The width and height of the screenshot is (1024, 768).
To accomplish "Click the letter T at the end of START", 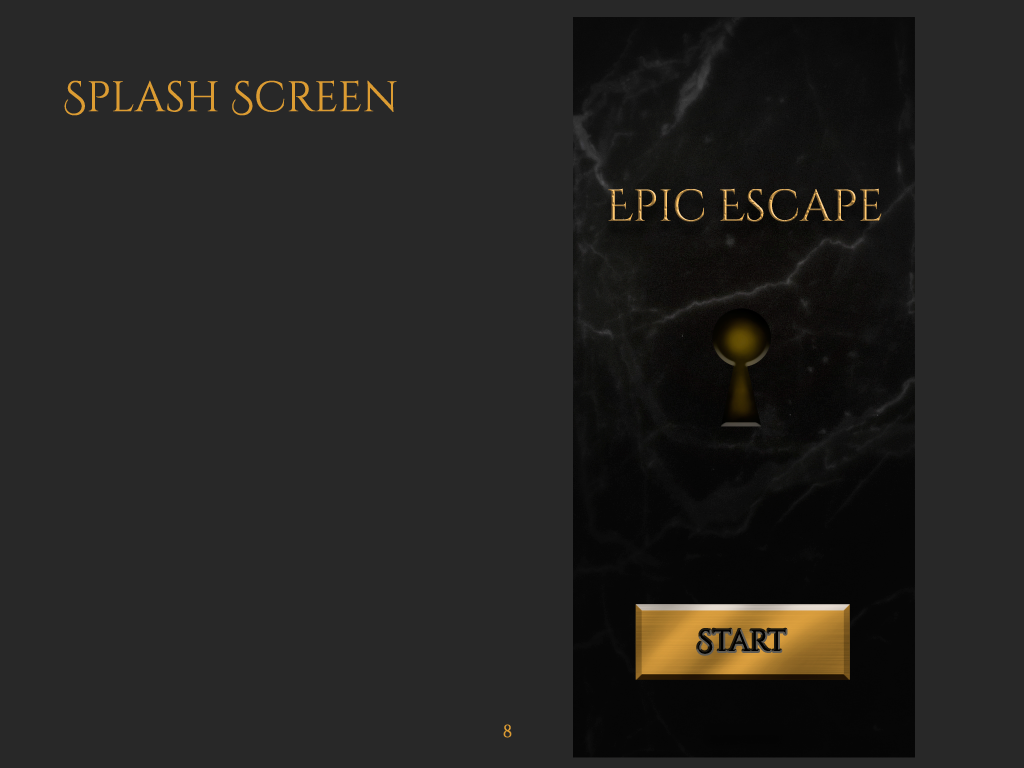I will point(777,641).
